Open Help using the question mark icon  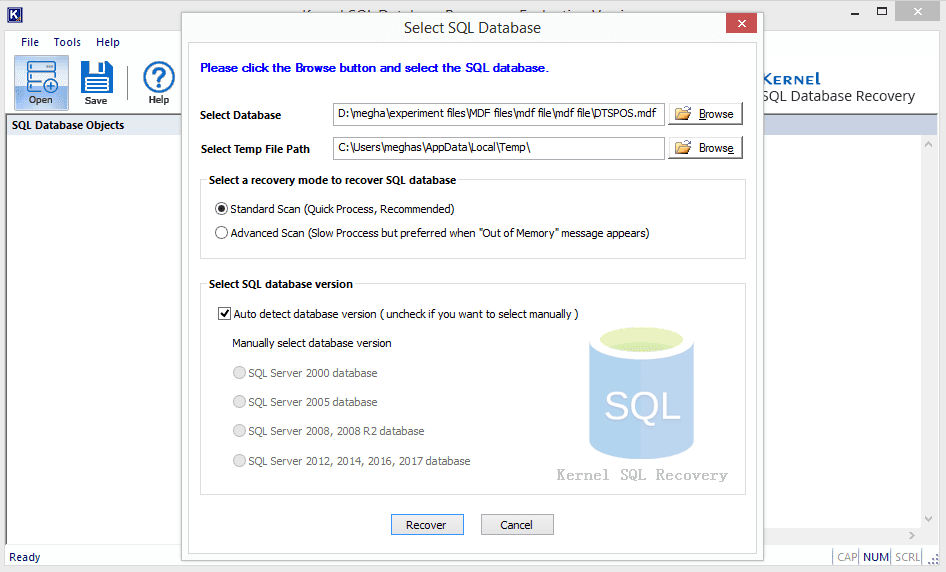(158, 81)
